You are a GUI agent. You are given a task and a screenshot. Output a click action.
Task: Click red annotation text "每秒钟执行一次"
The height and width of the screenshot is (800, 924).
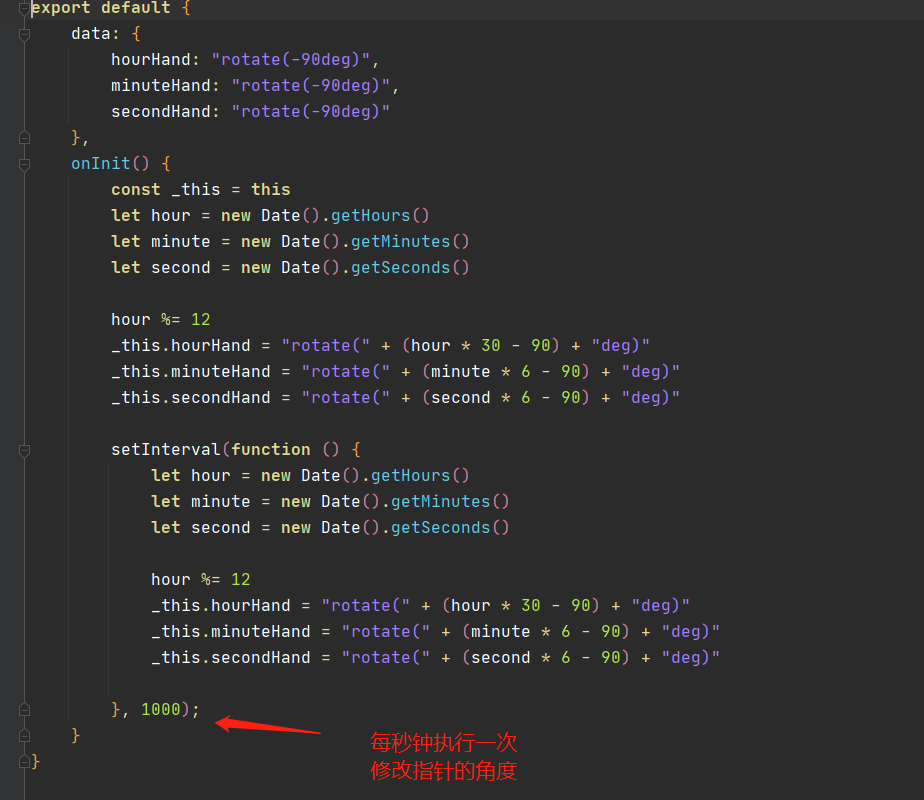pyautogui.click(x=443, y=743)
